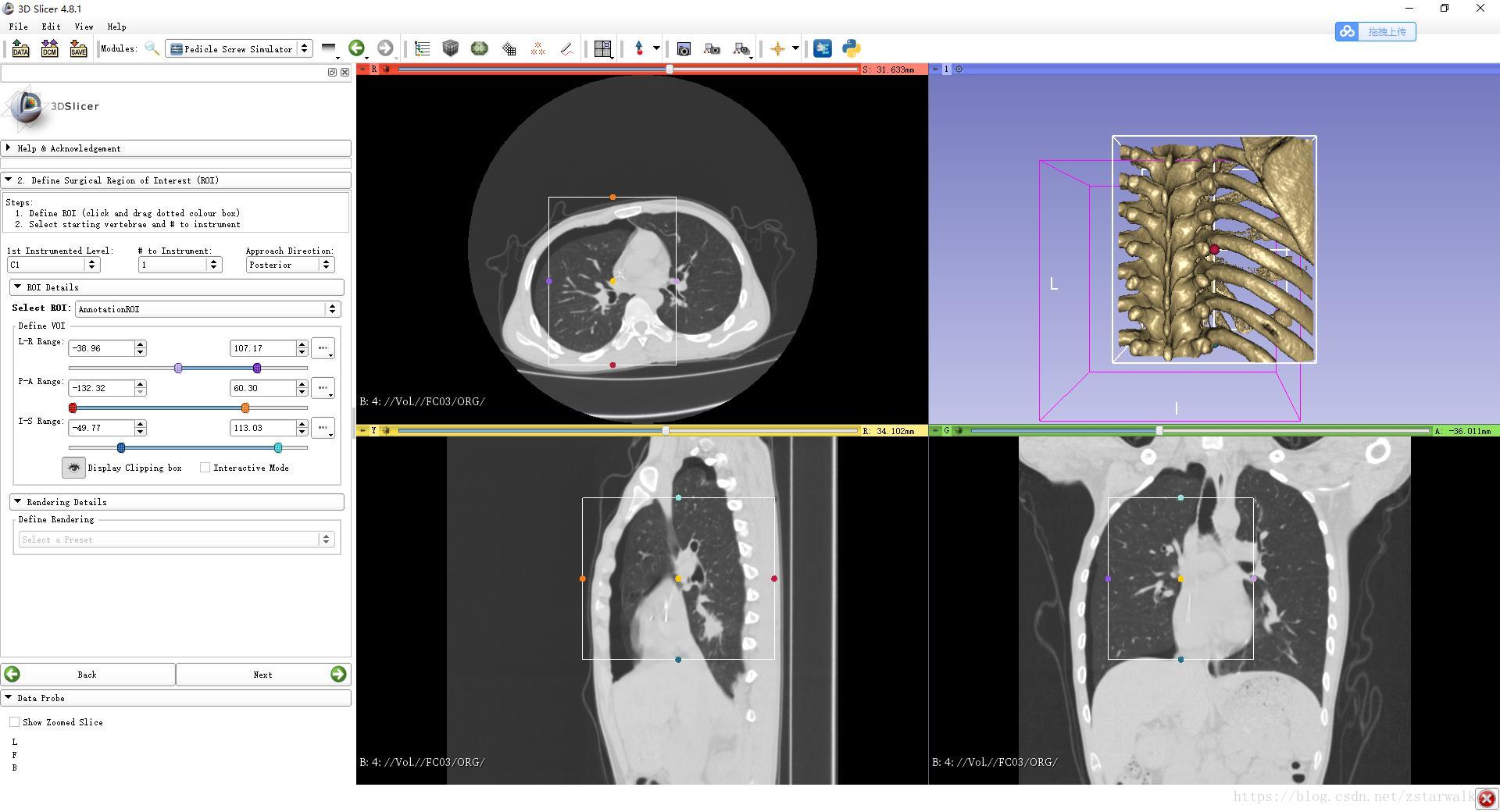Image resolution: width=1500 pixels, height=812 pixels.
Task: Toggle Display Clipping box eye button
Action: coord(73,468)
